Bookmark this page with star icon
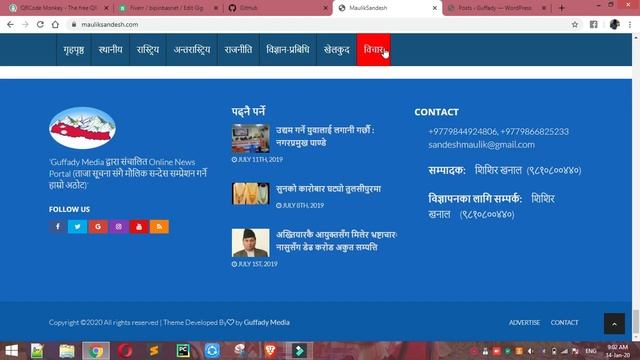The height and width of the screenshot is (360, 640). tap(575, 24)
